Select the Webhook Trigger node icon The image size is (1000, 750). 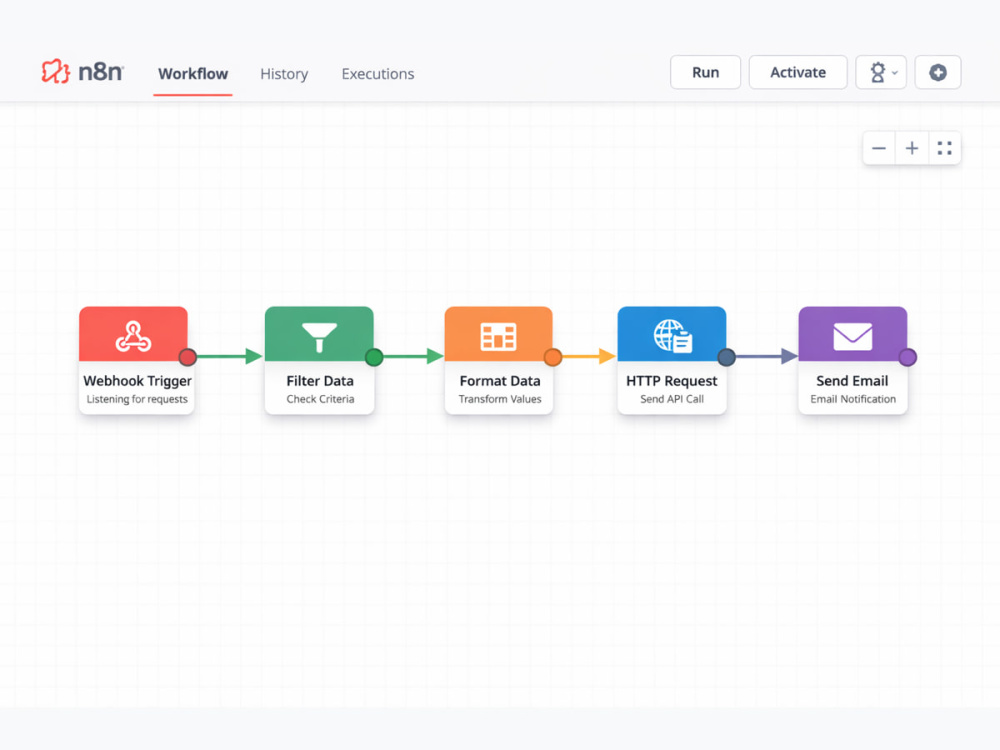tap(133, 336)
